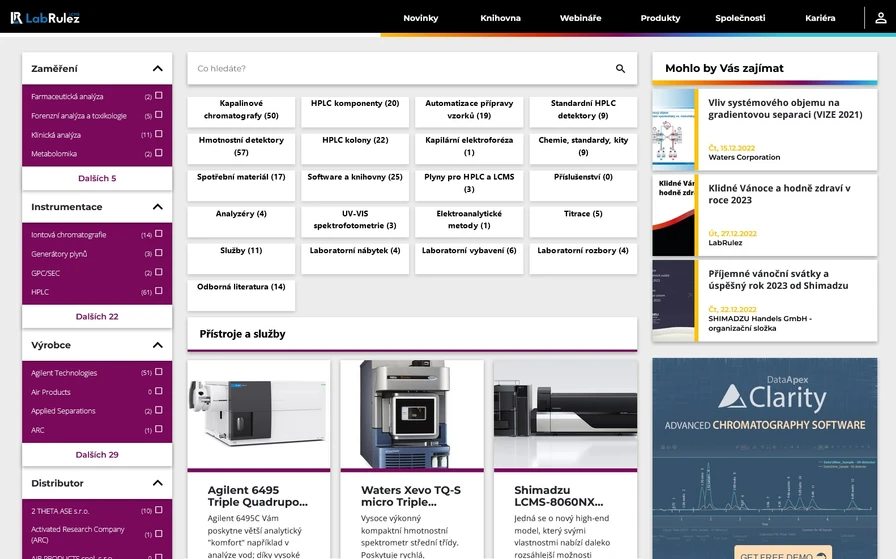This screenshot has width=896, height=559.
Task: Open Automatizace přípravy vzorků (19)
Action: pos(469,111)
